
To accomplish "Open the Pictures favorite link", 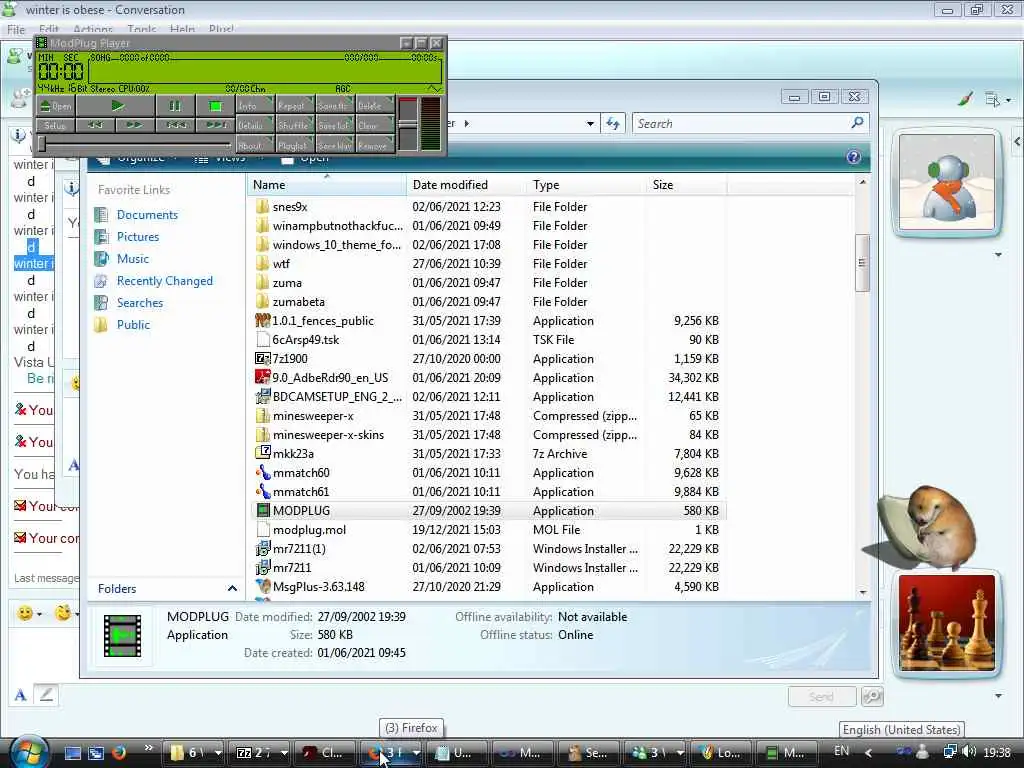I will pos(138,236).
